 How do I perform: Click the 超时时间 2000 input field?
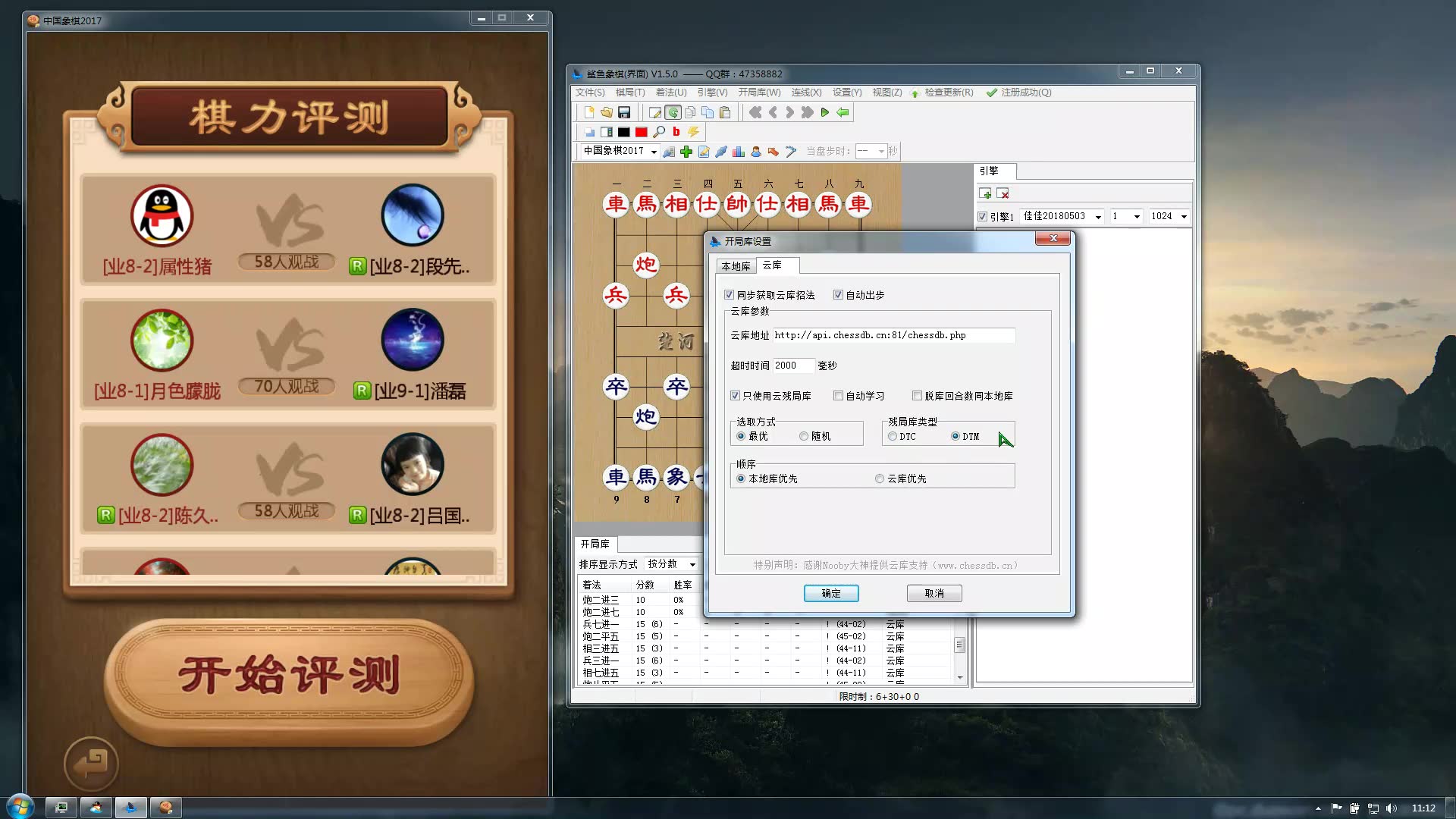[x=793, y=366]
